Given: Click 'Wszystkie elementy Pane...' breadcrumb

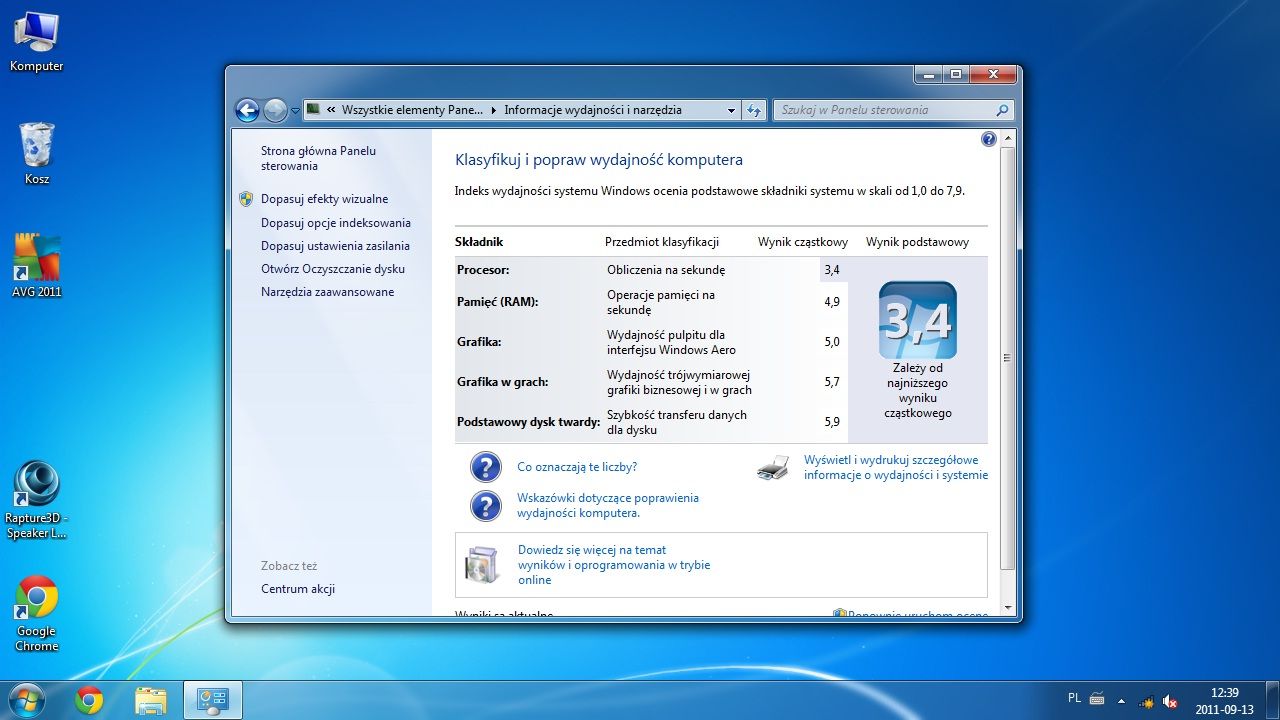Looking at the screenshot, I should 412,110.
